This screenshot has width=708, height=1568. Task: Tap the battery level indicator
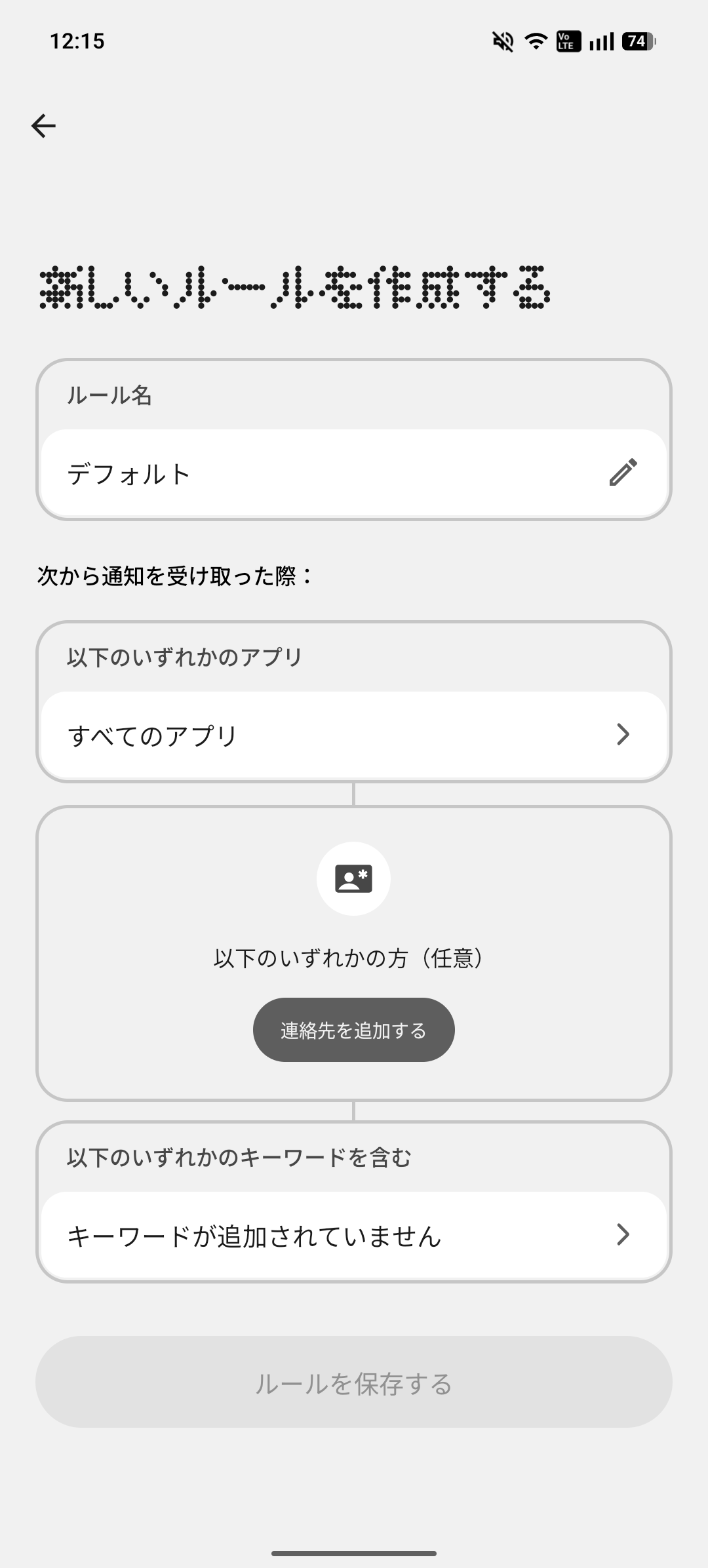[639, 42]
